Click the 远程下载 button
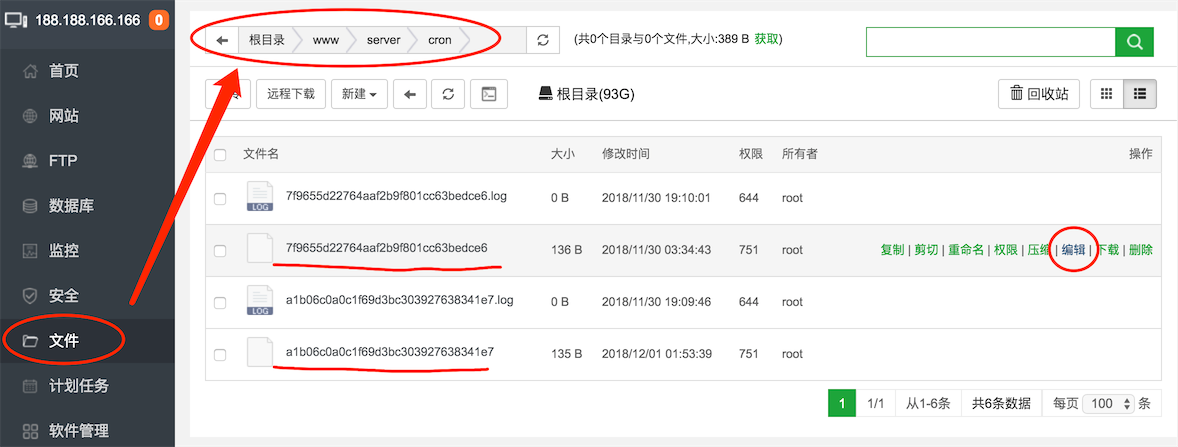Image resolution: width=1178 pixels, height=447 pixels. tap(291, 94)
